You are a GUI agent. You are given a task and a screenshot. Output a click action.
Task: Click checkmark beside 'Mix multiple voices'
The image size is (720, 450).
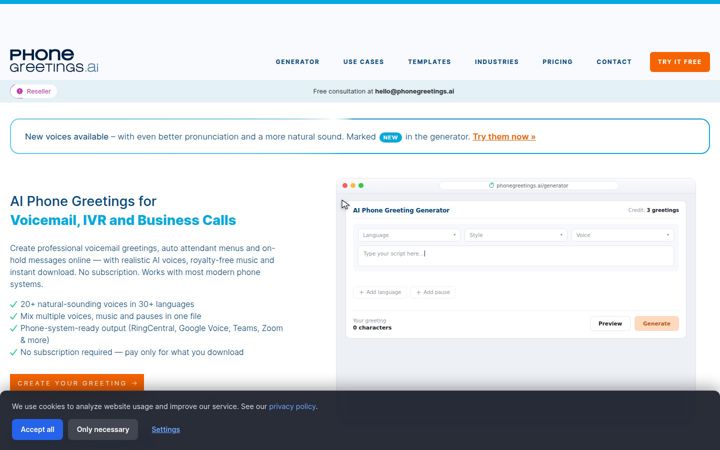[14, 316]
